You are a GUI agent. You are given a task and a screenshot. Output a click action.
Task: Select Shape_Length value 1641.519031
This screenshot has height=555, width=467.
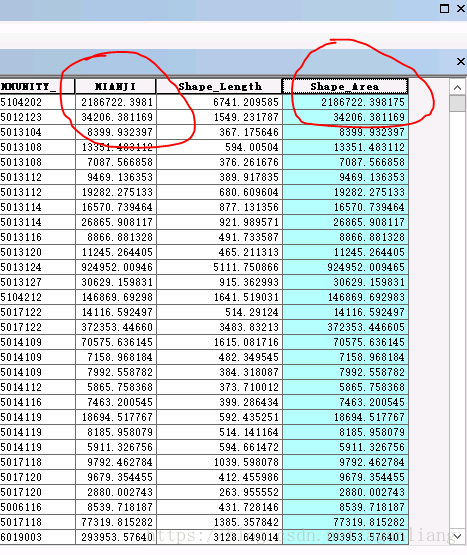(x=220, y=297)
